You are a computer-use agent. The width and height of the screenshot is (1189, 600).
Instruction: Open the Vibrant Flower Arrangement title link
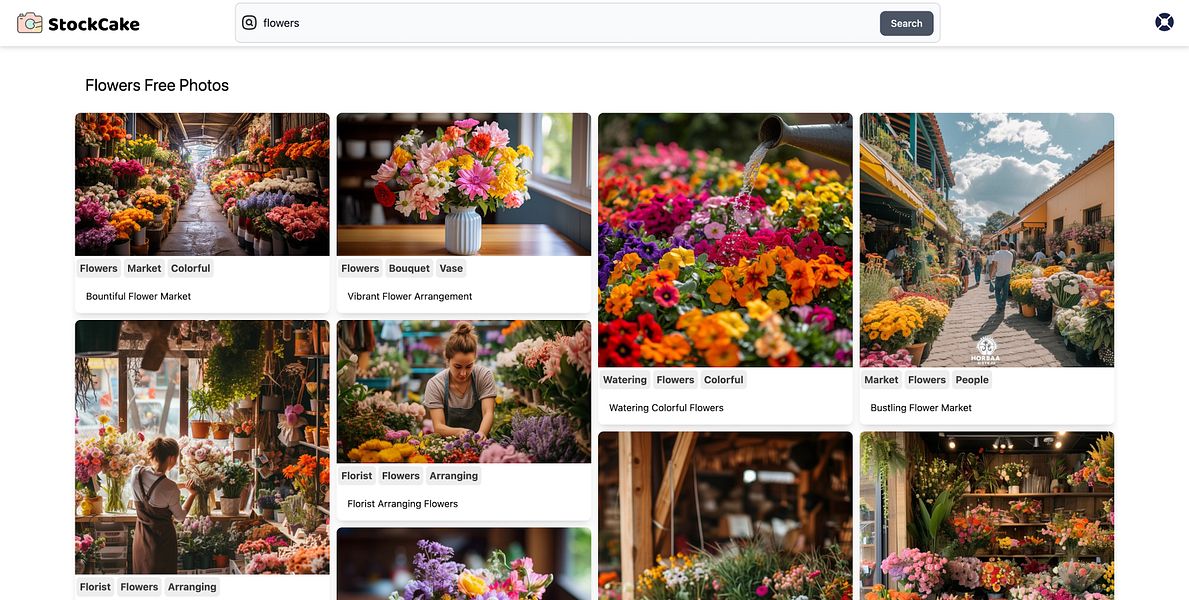coord(410,295)
